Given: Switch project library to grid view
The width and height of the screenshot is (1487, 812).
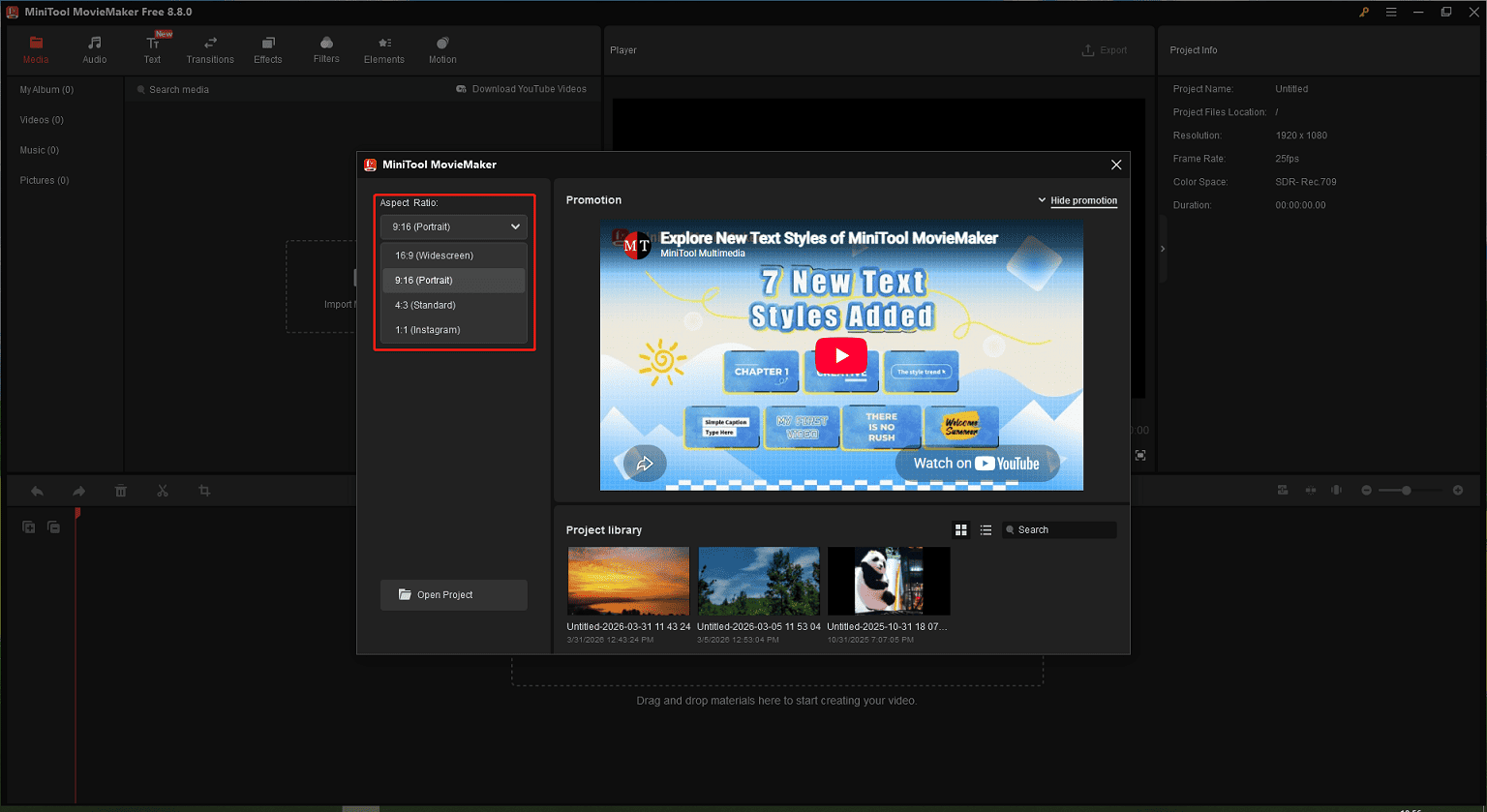Looking at the screenshot, I should click(961, 530).
